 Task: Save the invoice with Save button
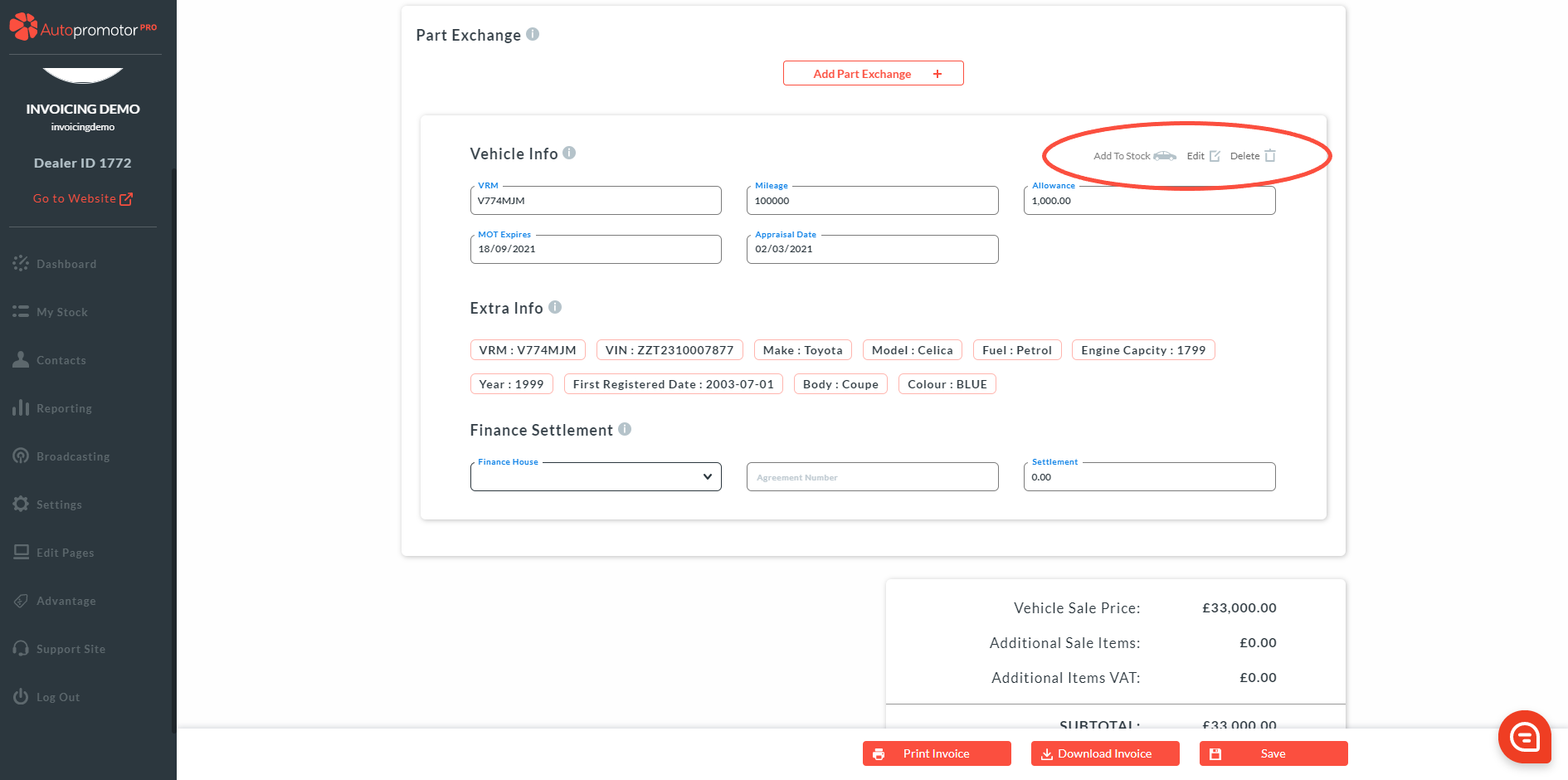coord(1273,753)
